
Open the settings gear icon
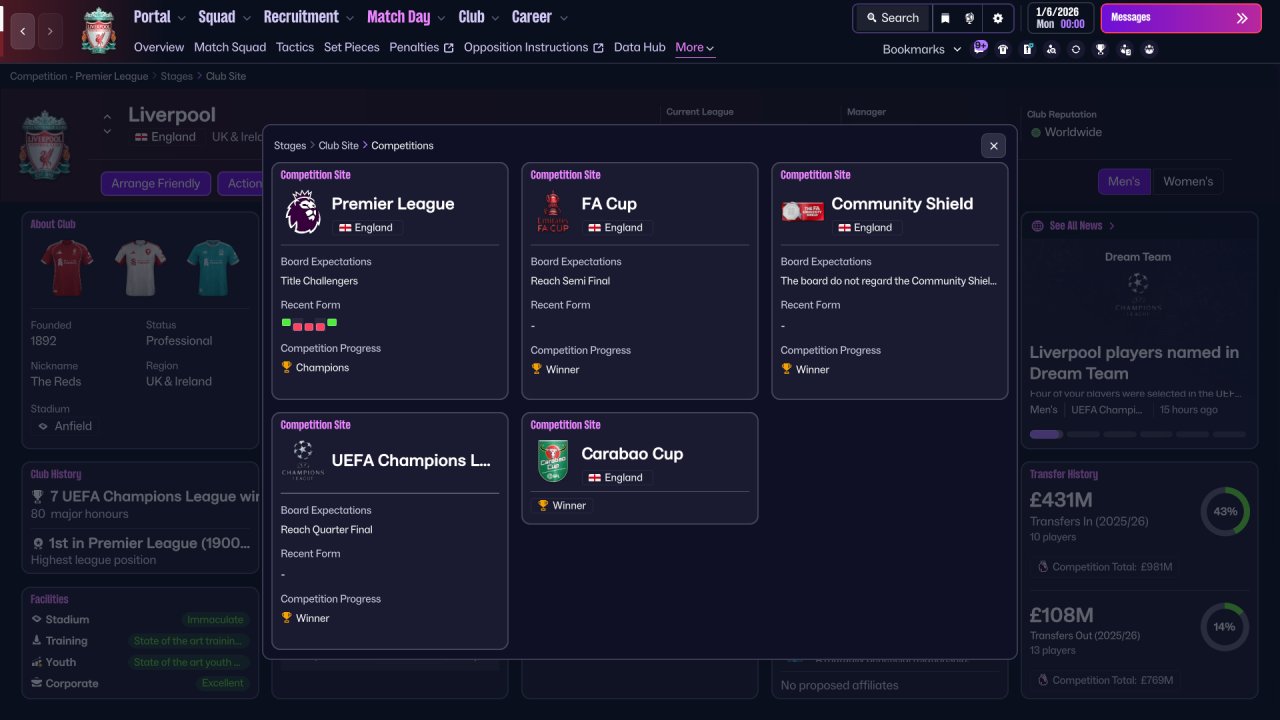coord(998,18)
